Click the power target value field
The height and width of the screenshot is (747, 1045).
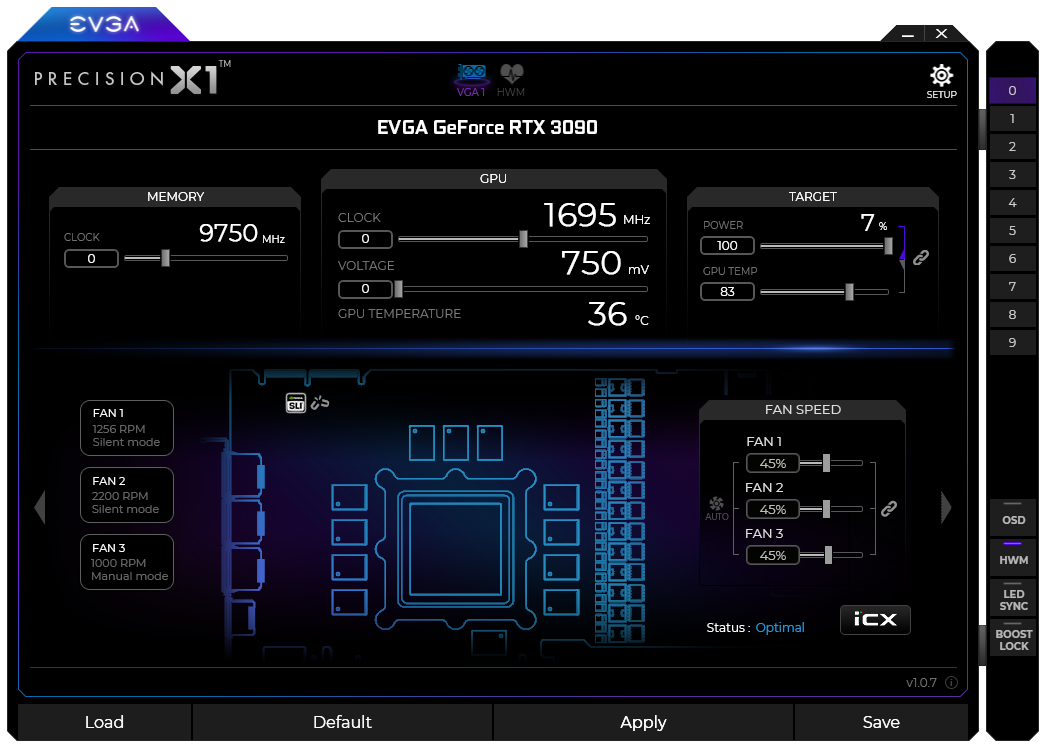[x=727, y=246]
